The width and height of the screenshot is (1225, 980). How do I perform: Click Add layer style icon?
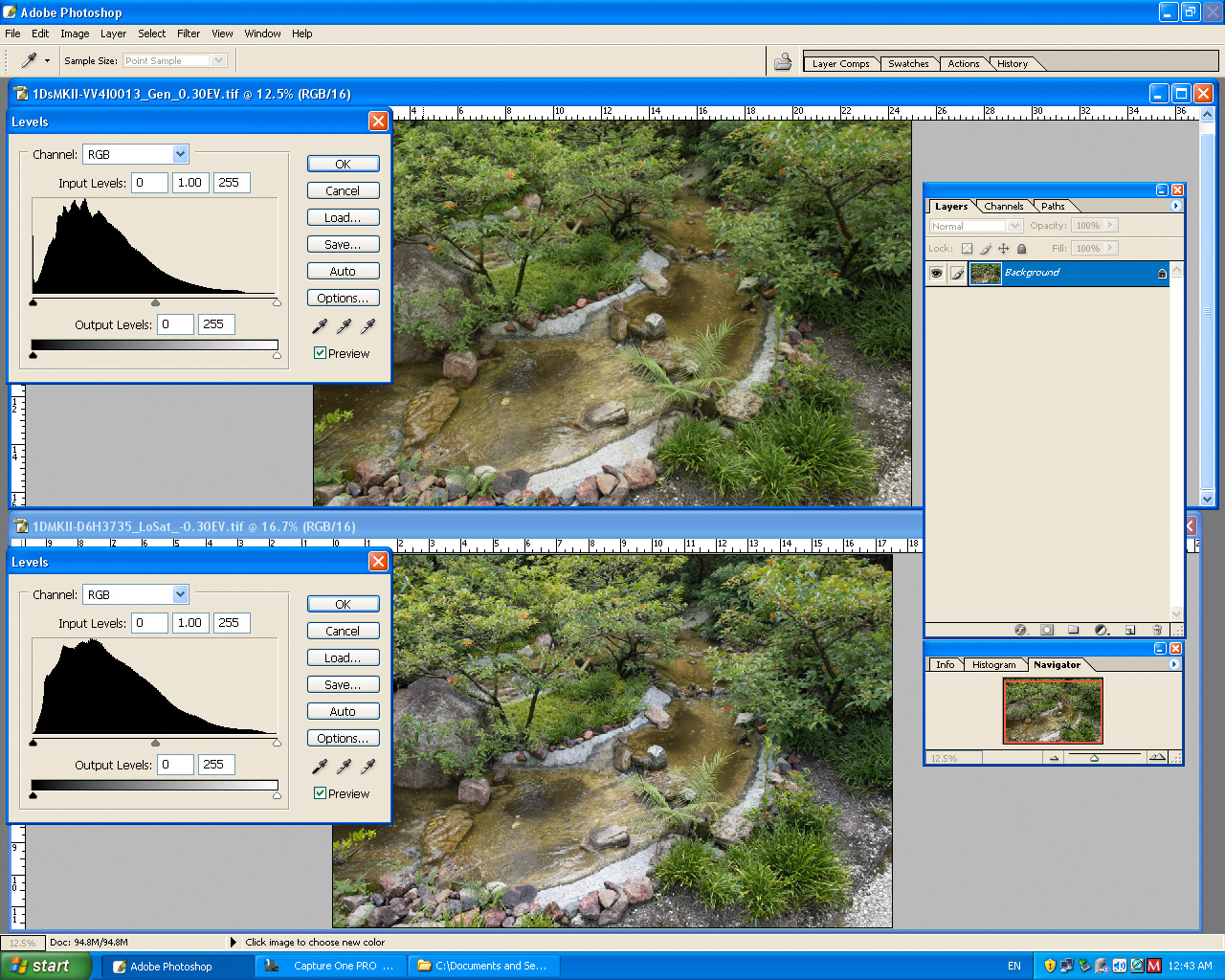1020,630
